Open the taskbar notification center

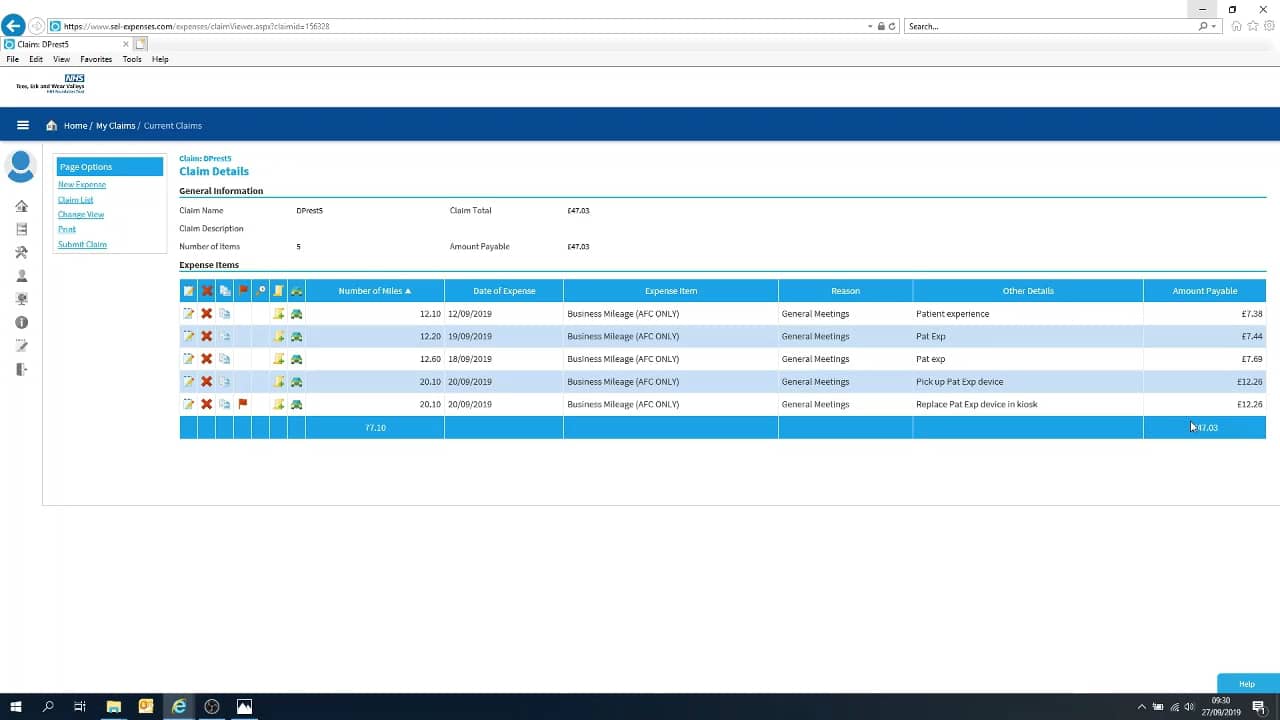1259,707
